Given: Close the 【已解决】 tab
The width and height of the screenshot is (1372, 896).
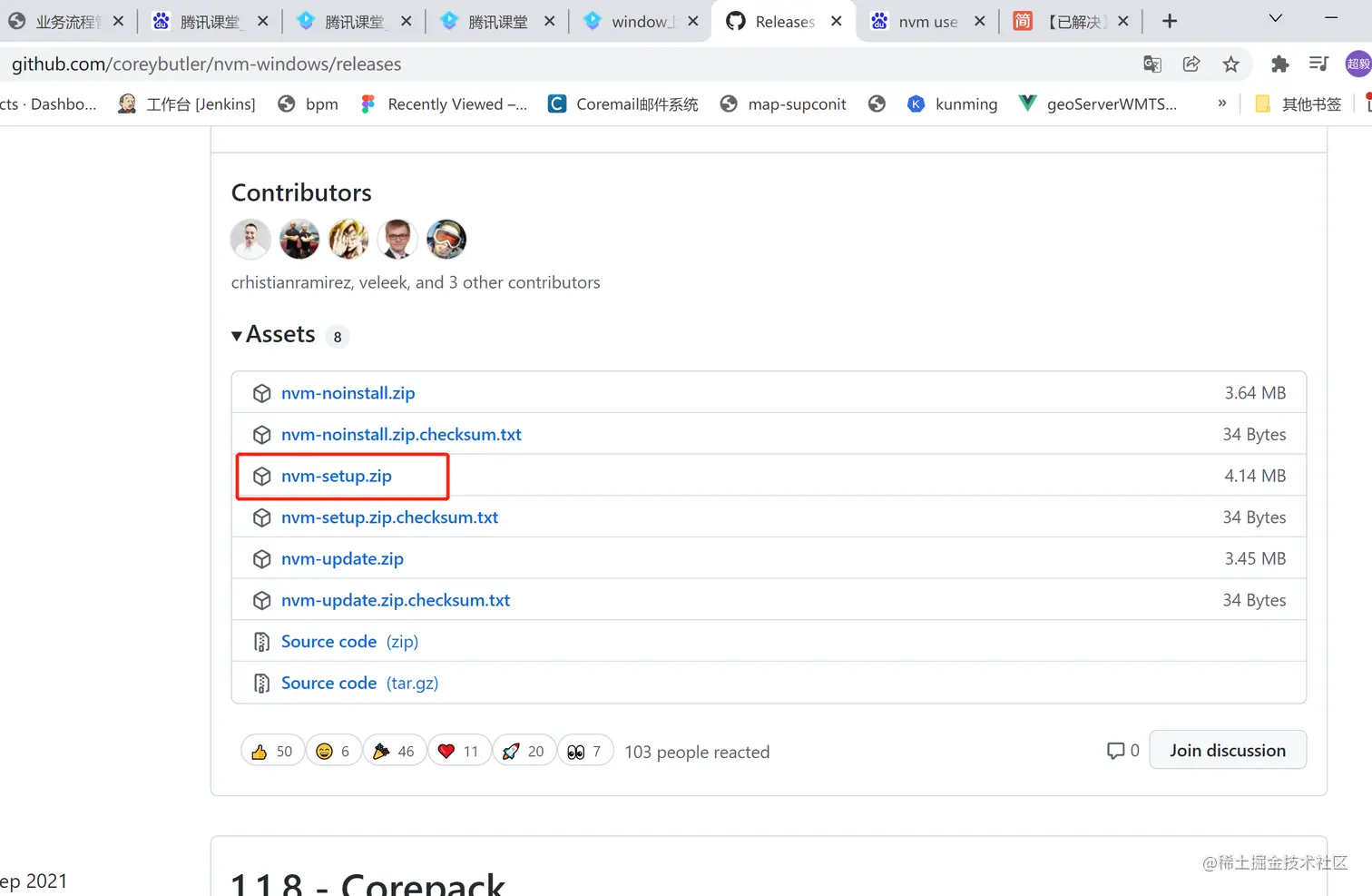Looking at the screenshot, I should (x=1123, y=21).
